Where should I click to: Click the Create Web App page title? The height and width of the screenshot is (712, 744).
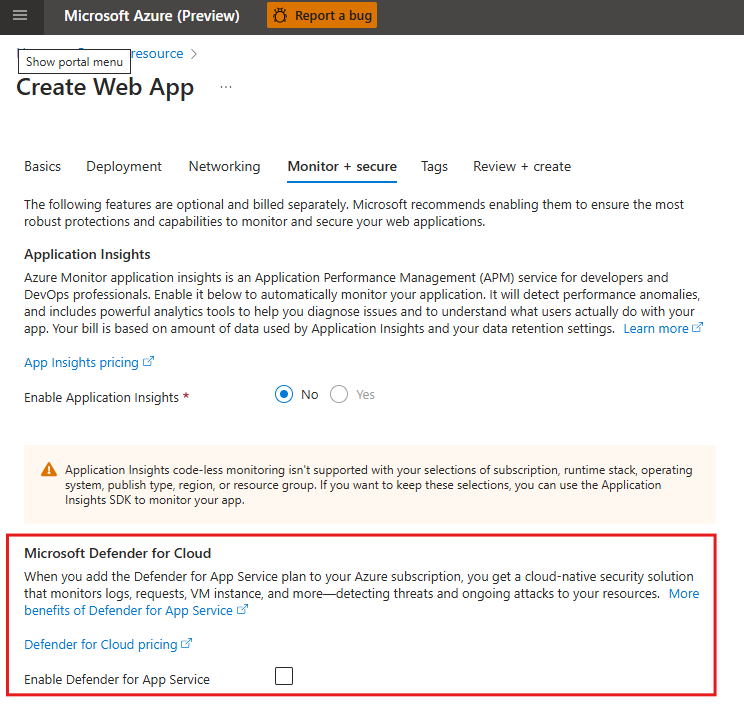(105, 88)
